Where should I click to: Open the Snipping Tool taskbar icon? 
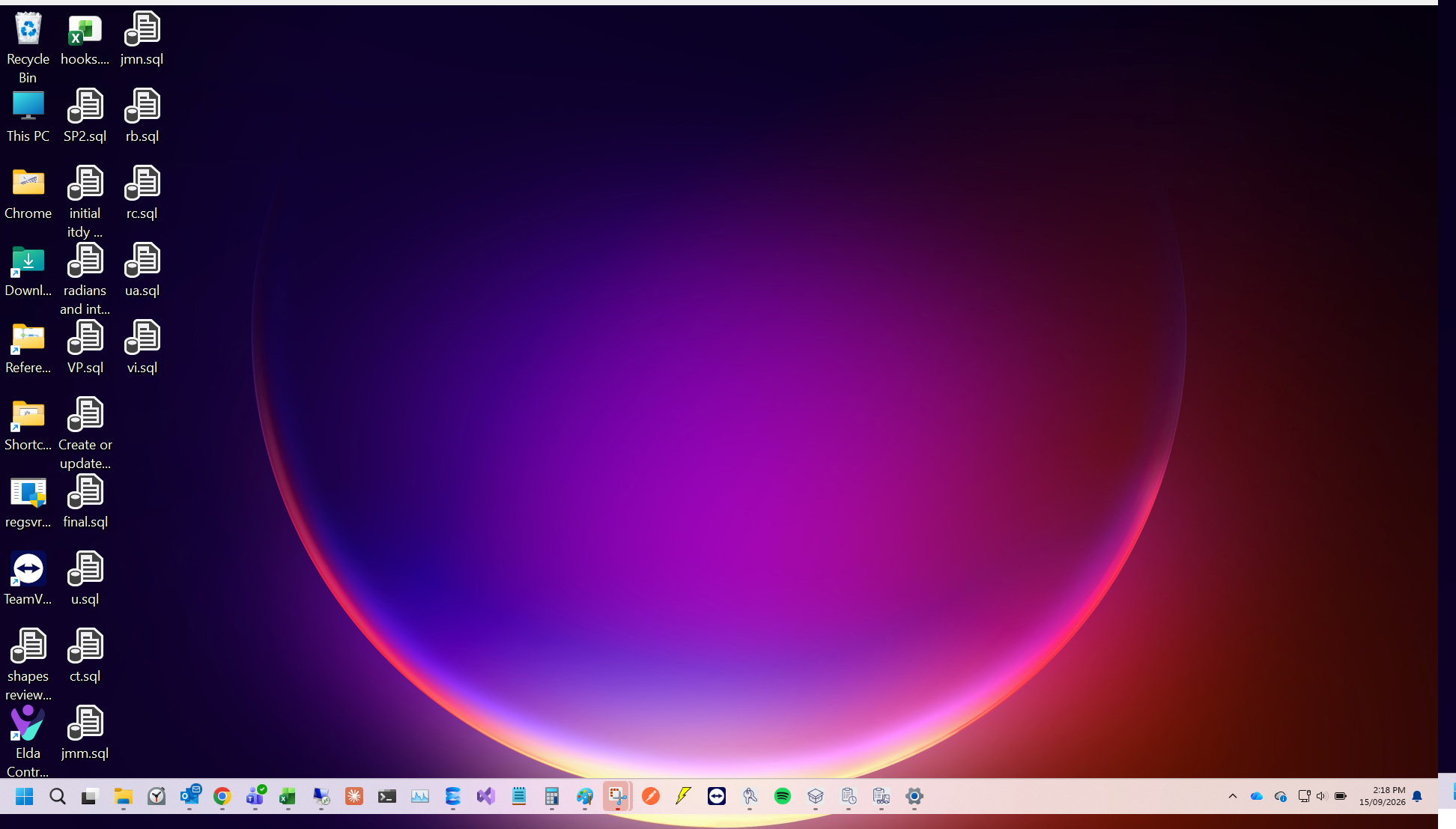[x=618, y=796]
